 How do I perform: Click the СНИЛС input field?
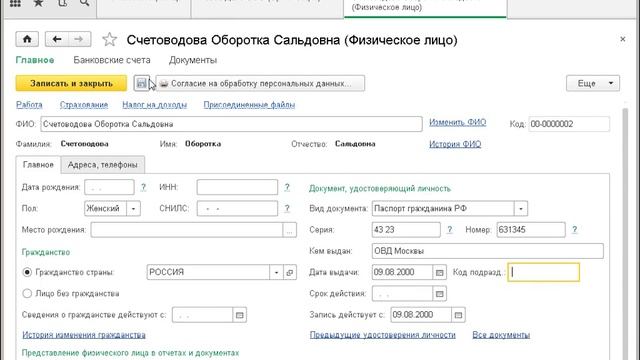point(237,209)
